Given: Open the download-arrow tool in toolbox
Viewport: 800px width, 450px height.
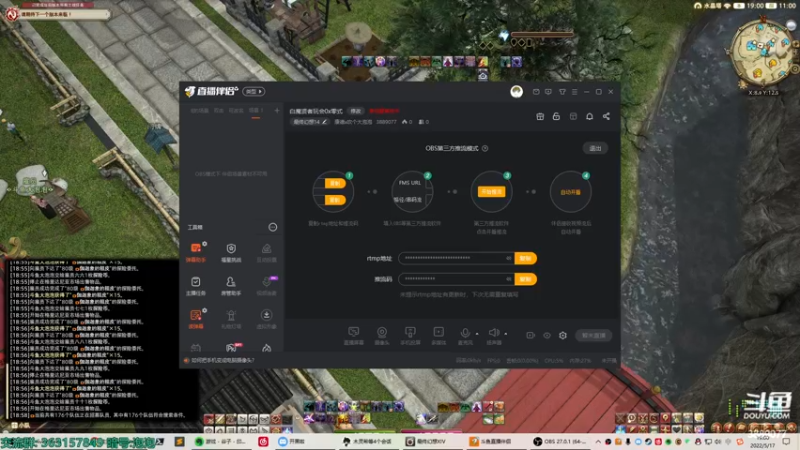Looking at the screenshot, I should coord(266,319).
